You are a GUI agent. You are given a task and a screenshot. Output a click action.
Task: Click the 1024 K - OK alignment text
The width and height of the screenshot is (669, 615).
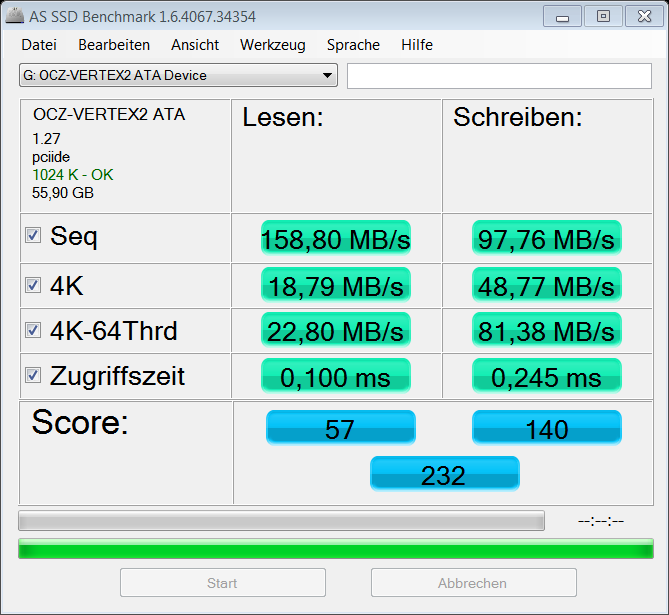click(73, 175)
